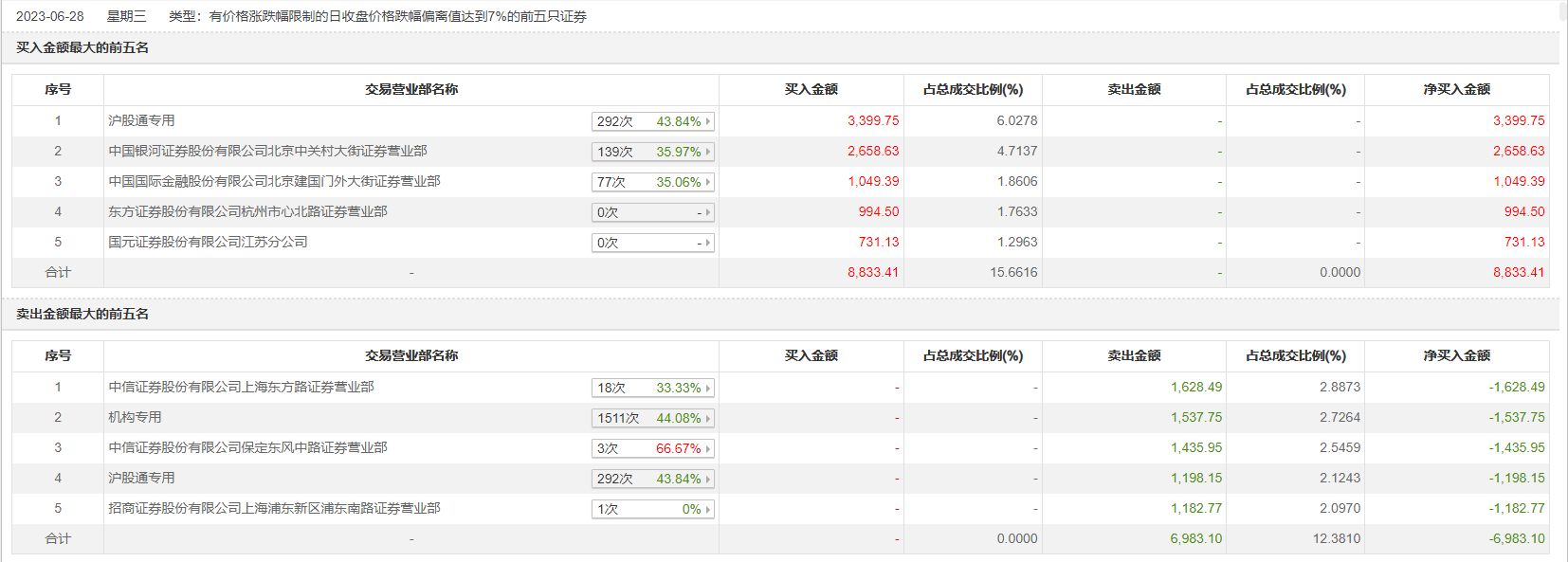Click 中国国际金融北京建国门外大街证券营业部 link
Image resolution: width=1568 pixels, height=562 pixels.
274,182
